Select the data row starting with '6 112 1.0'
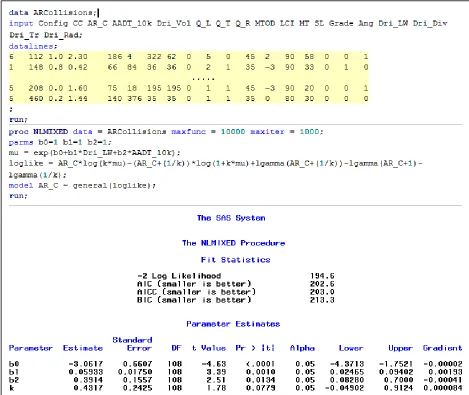The image size is (469, 395). coord(189,57)
